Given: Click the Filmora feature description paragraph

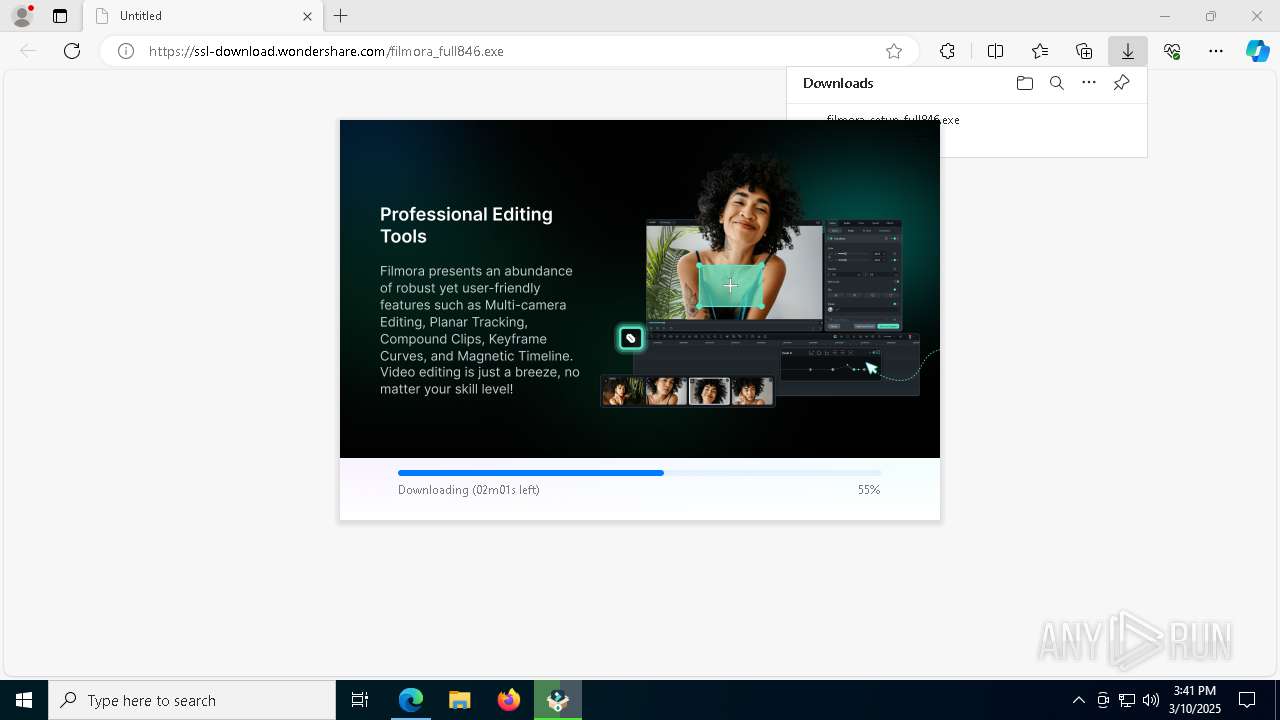Looking at the screenshot, I should point(480,330).
